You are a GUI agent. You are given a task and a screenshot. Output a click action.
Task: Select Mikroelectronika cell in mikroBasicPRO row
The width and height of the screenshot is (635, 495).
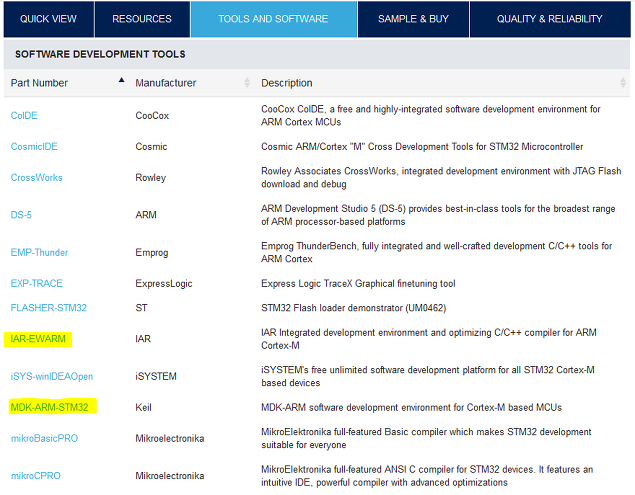170,438
